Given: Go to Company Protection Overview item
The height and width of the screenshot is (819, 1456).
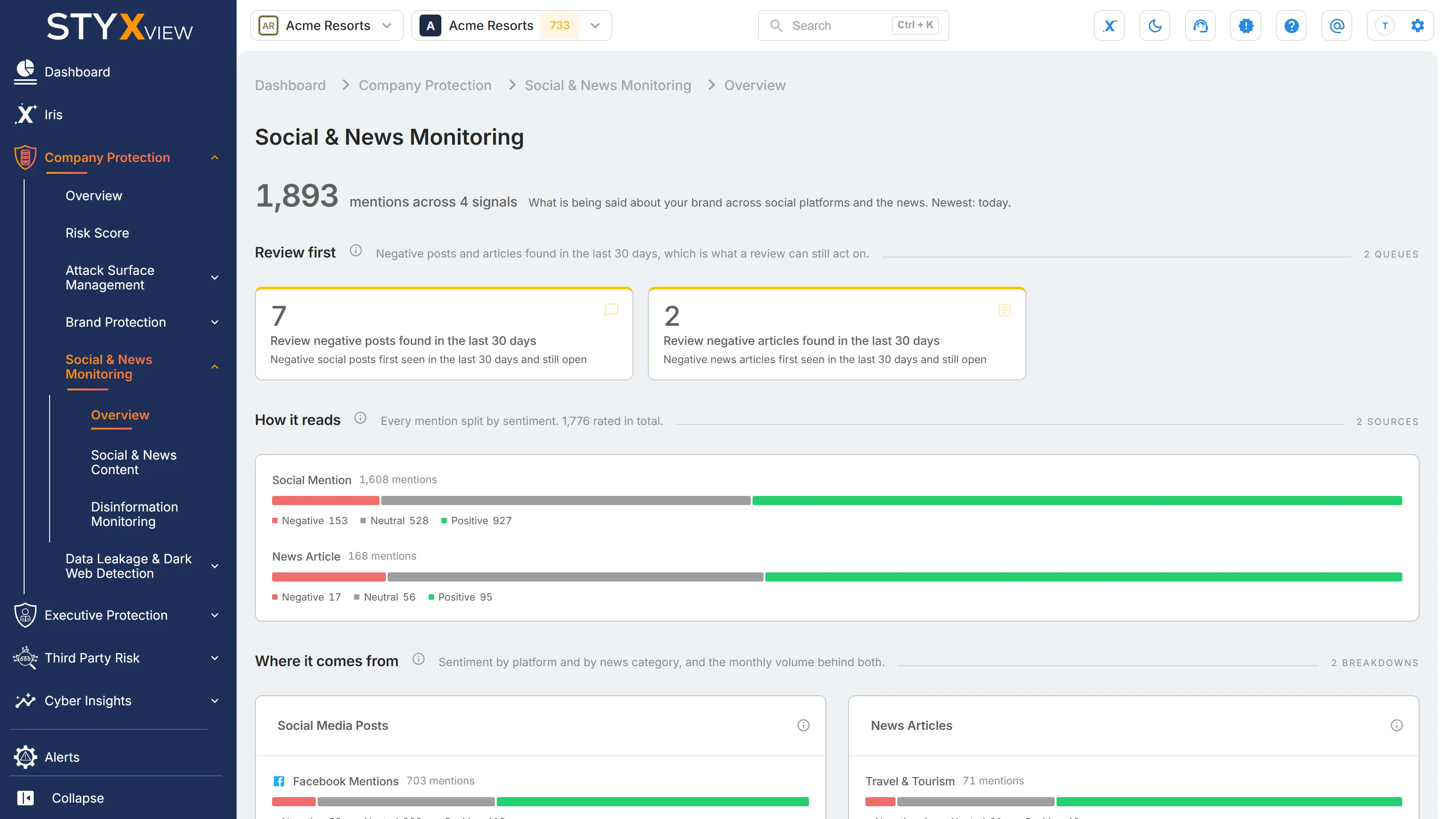Looking at the screenshot, I should [93, 196].
